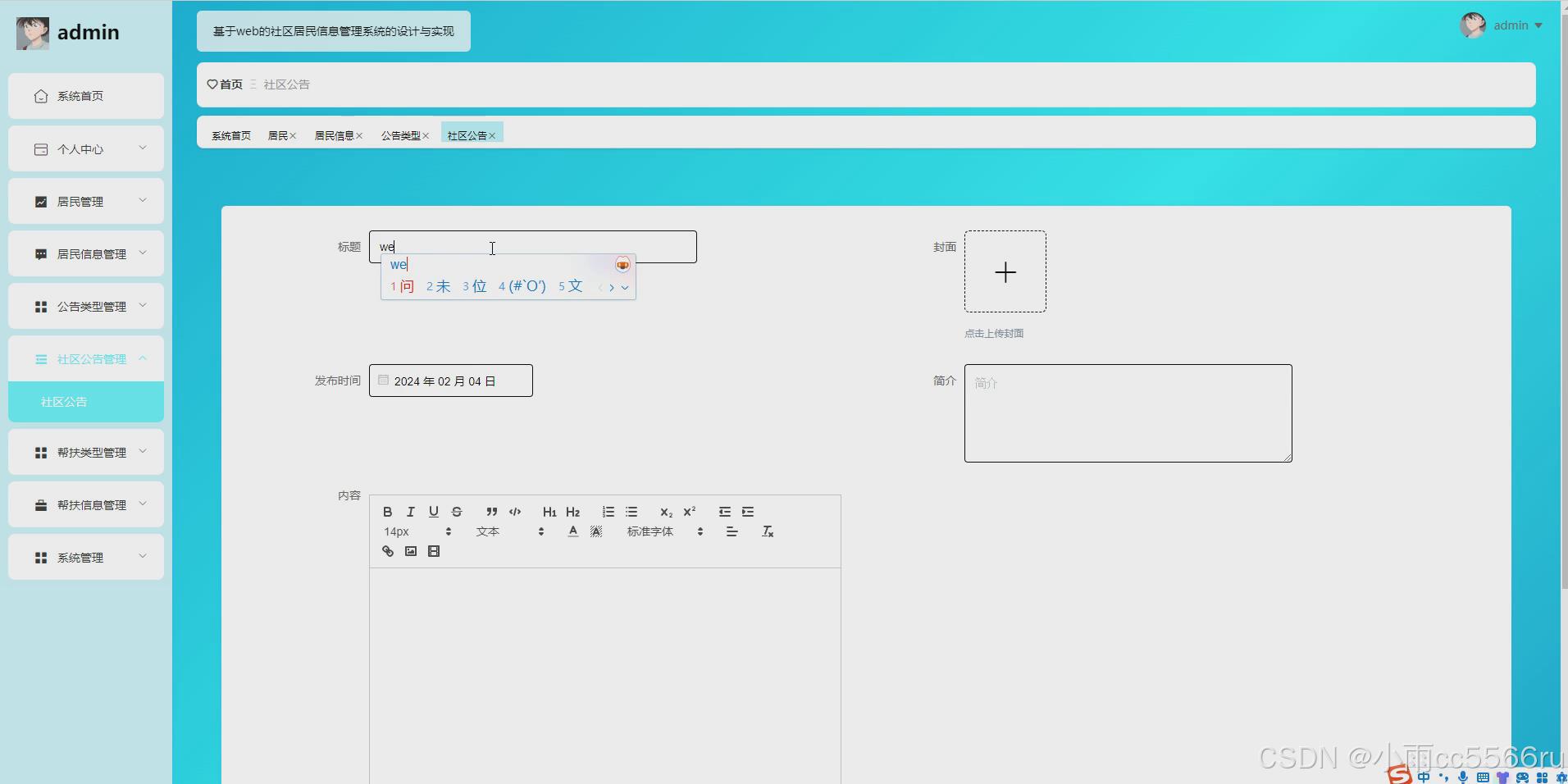Open text background color picker
Screen dimensions: 1568x784
pyautogui.click(x=596, y=531)
